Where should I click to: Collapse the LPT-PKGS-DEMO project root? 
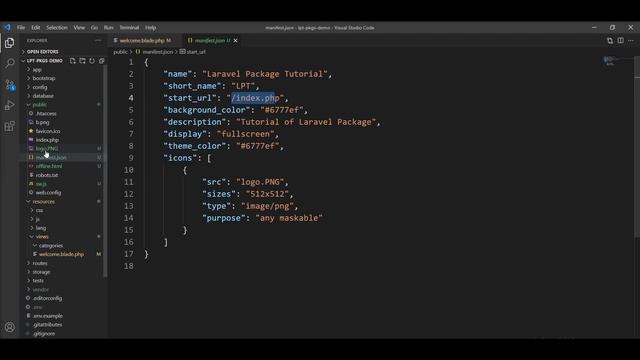click(45, 61)
